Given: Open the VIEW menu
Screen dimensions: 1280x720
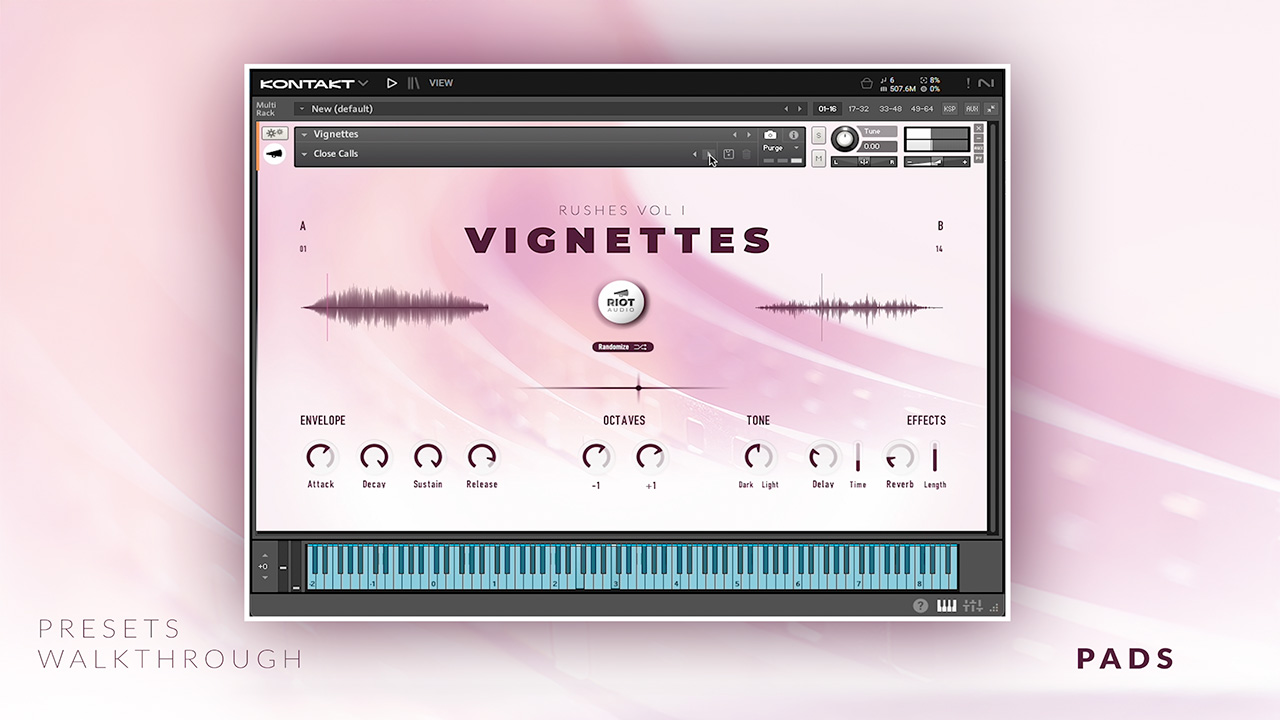Looking at the screenshot, I should click(x=441, y=83).
